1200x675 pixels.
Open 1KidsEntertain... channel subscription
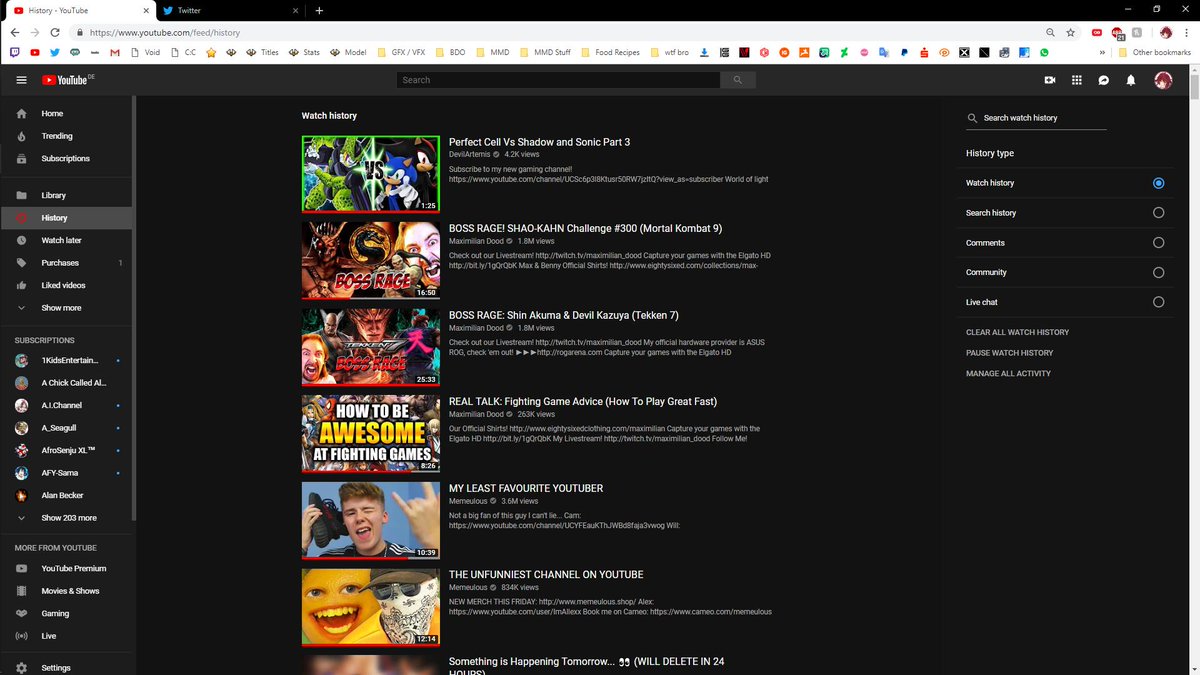pyautogui.click(x=66, y=360)
